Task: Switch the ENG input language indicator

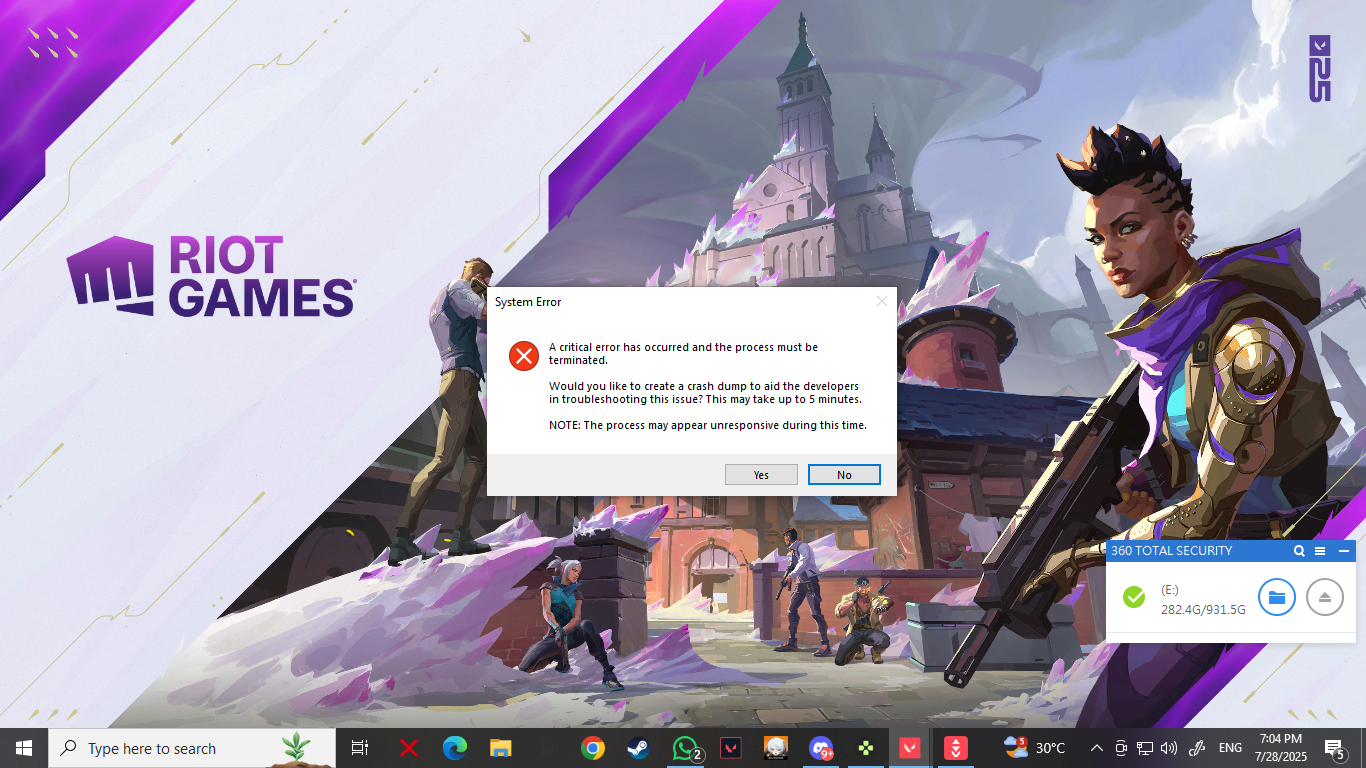Action: [1230, 748]
